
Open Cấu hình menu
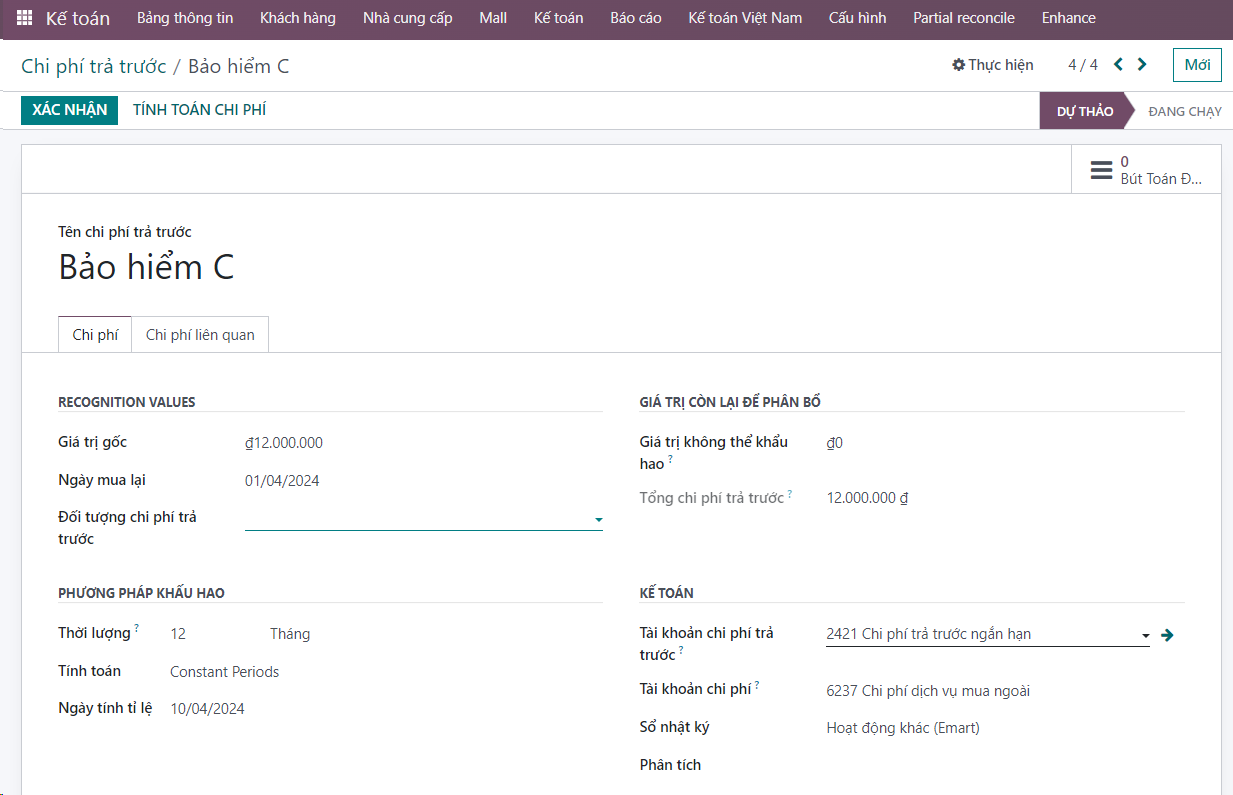click(858, 18)
